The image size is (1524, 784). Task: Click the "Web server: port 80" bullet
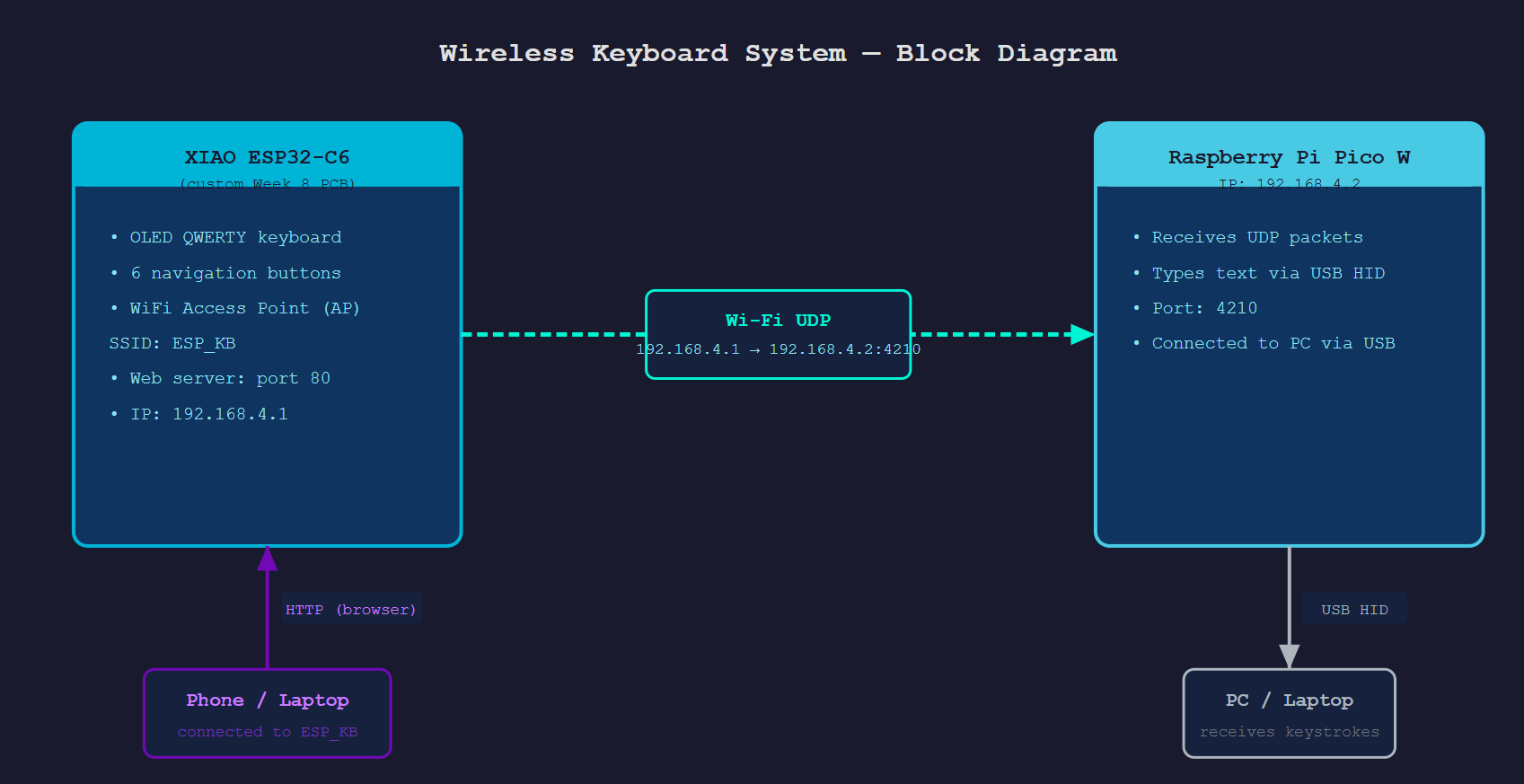tap(220, 379)
